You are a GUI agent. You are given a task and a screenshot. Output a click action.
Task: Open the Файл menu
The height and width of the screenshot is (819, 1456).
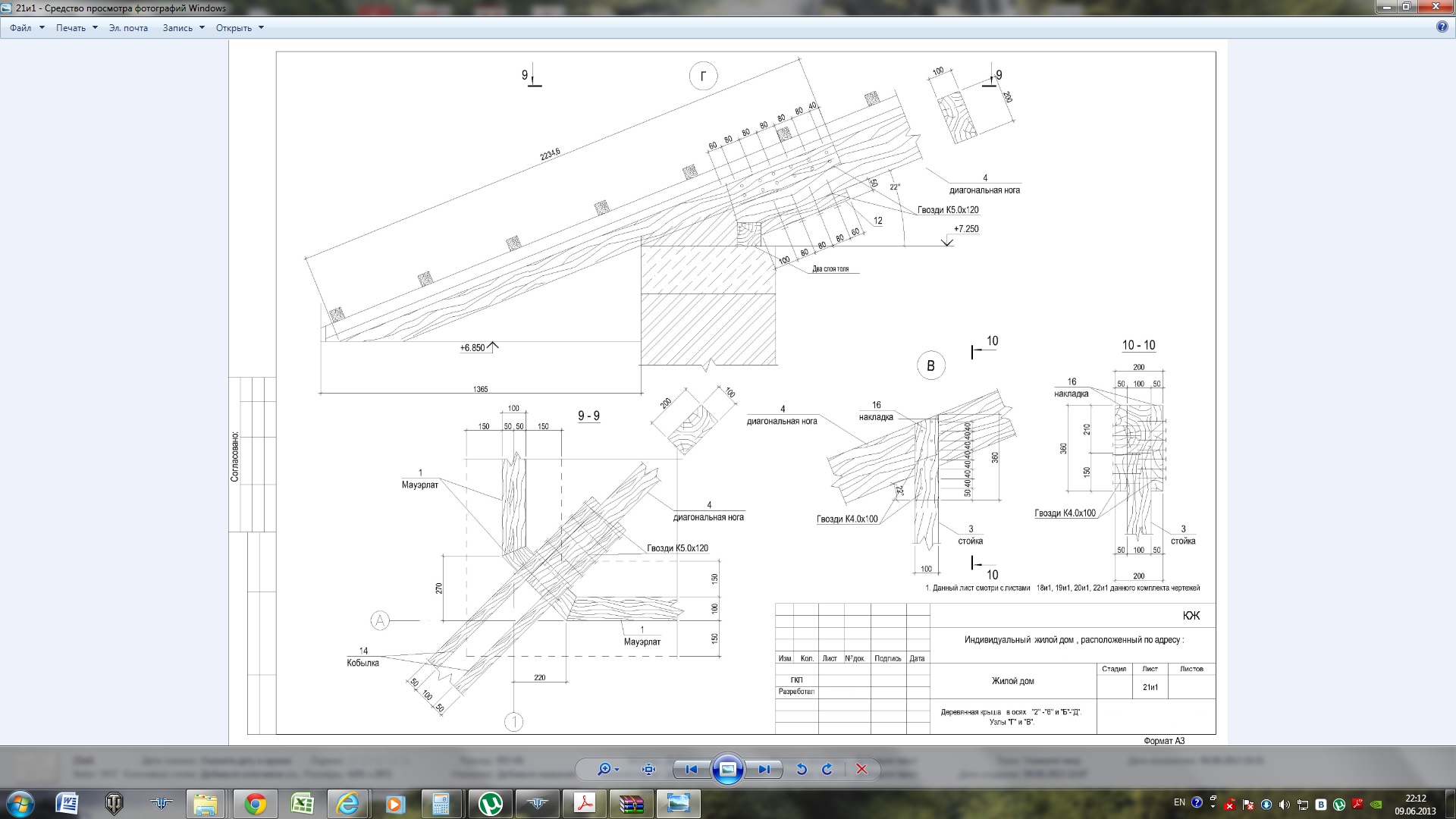click(x=27, y=28)
